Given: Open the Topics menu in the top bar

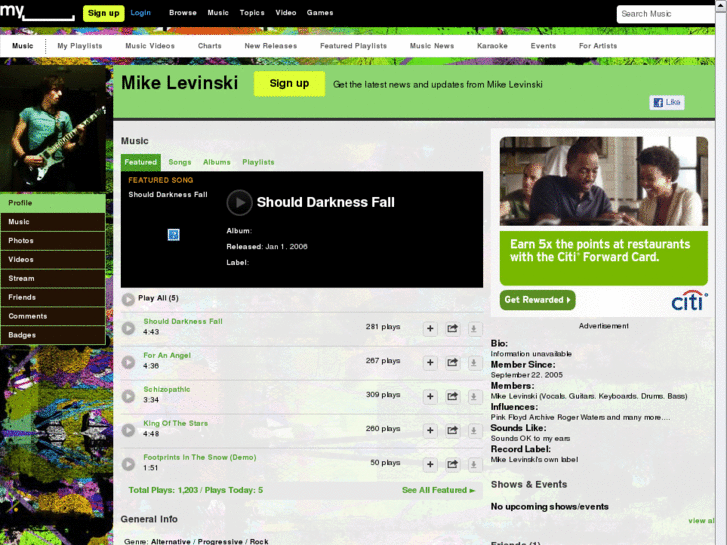Looking at the screenshot, I should click(252, 13).
